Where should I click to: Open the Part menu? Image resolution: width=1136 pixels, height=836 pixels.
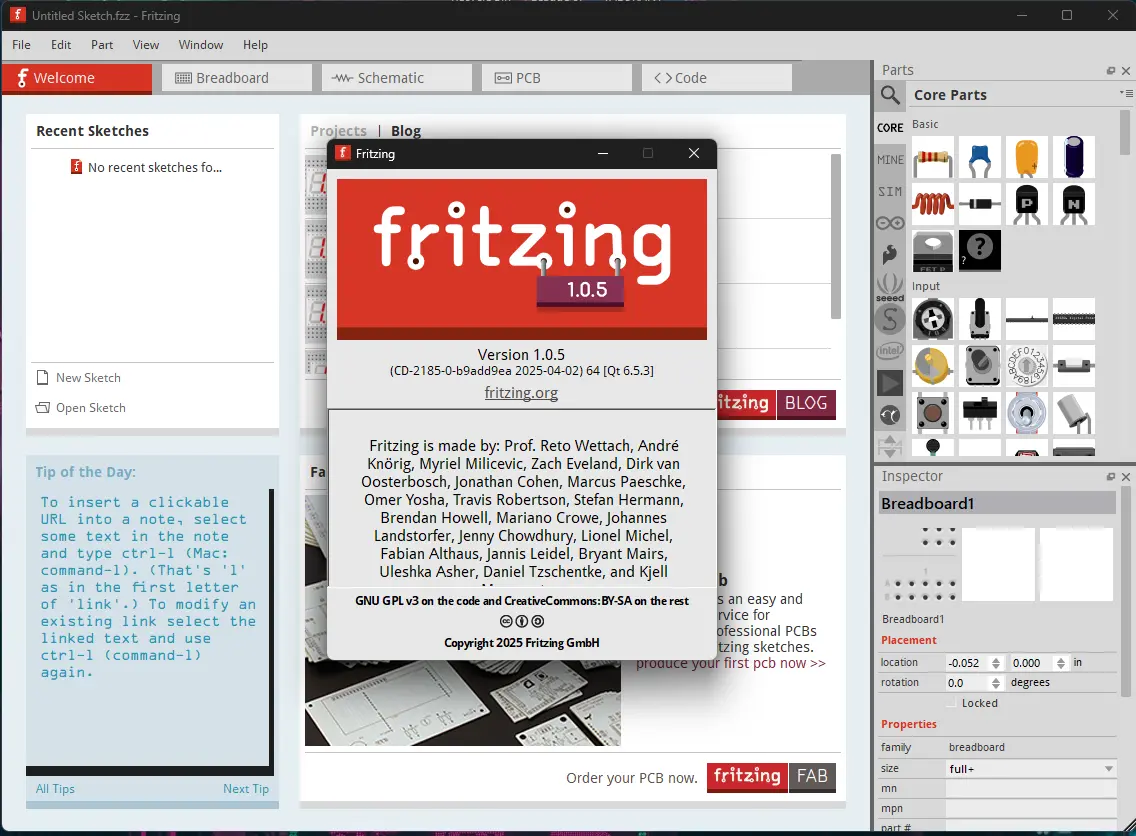[102, 45]
